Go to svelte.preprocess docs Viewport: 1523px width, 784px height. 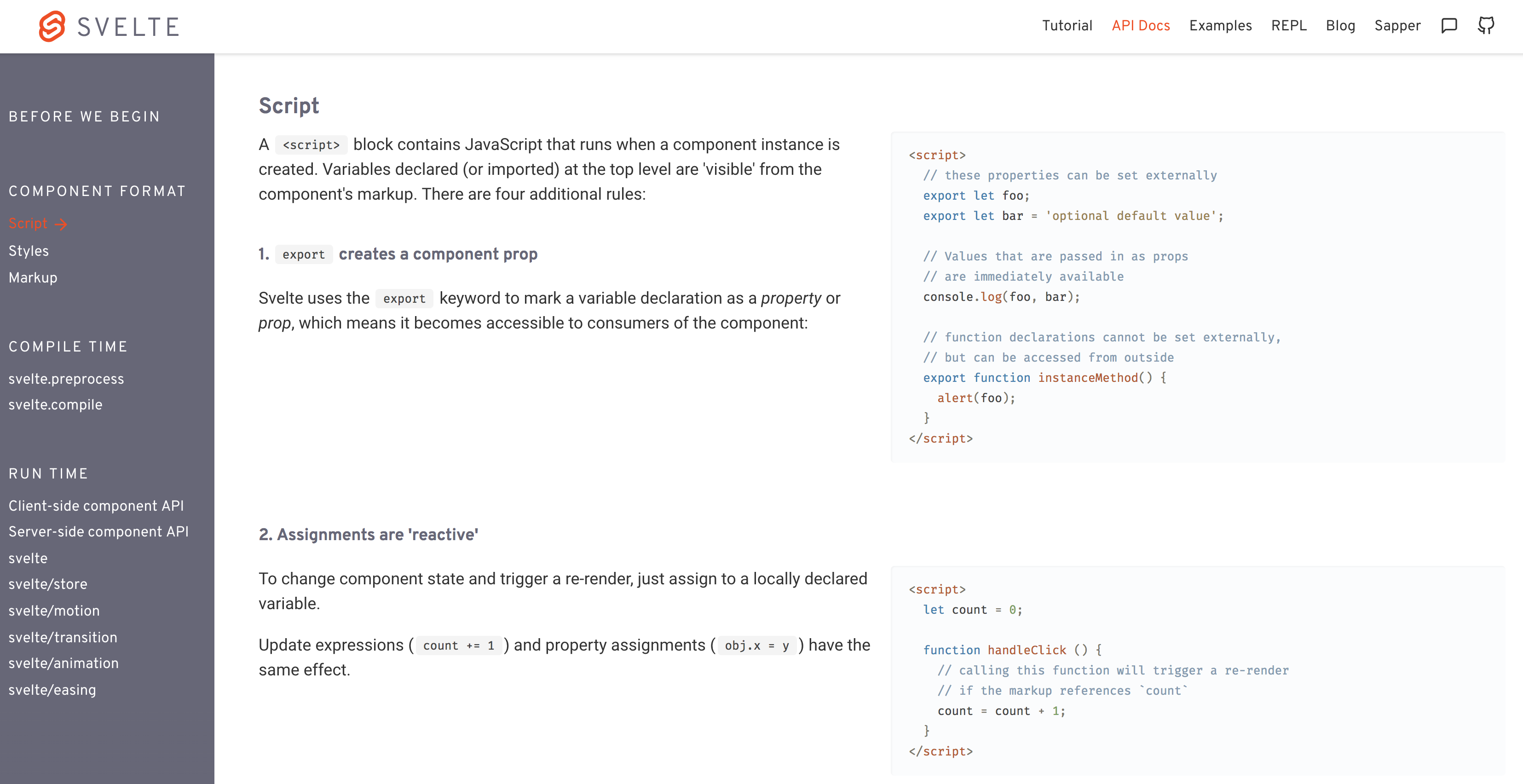[66, 378]
